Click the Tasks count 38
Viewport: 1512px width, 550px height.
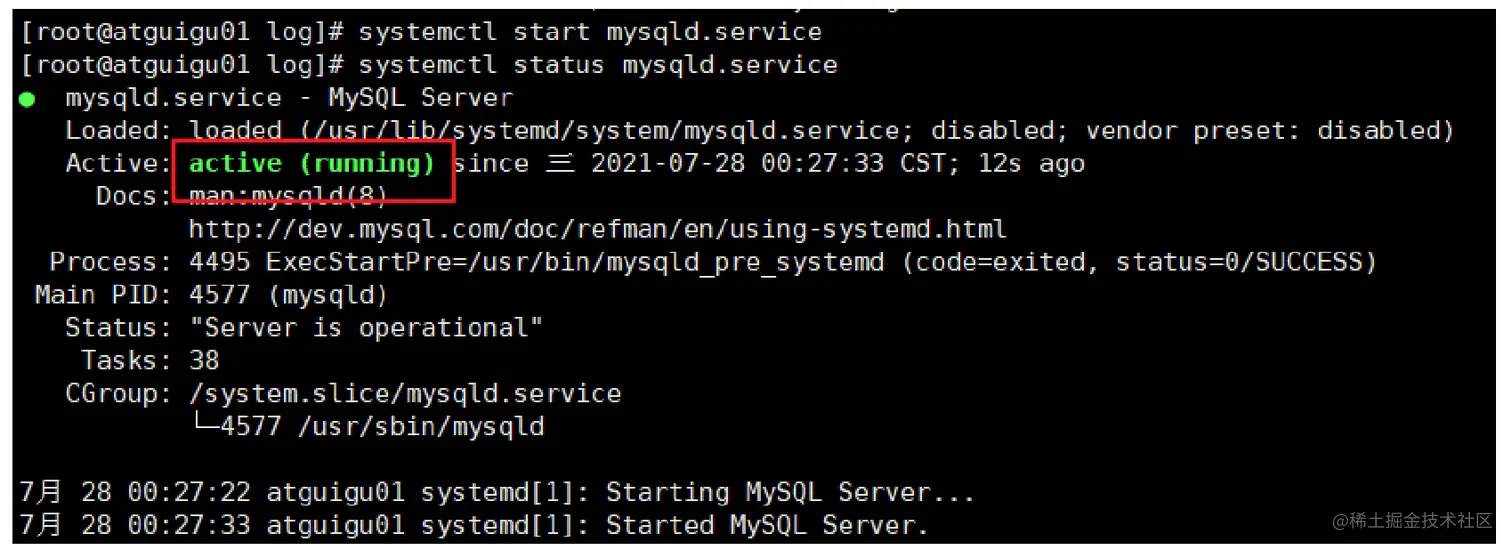pyautogui.click(x=204, y=361)
